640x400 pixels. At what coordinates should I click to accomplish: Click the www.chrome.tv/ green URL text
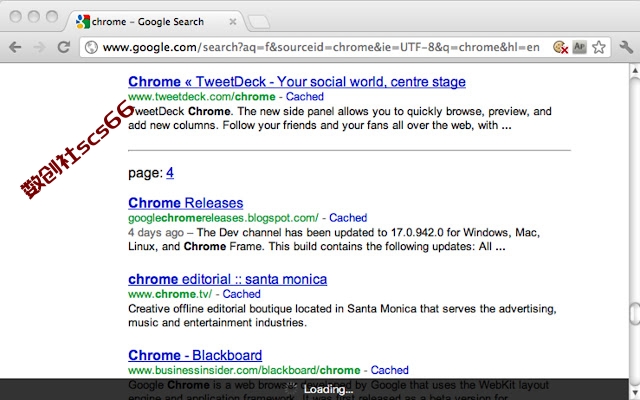click(170, 294)
